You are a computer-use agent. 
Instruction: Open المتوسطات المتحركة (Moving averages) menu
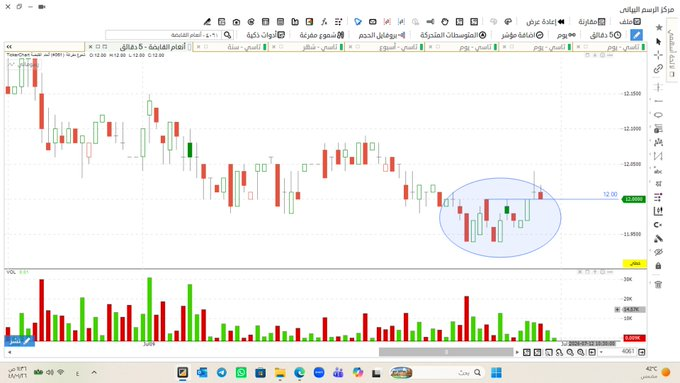click(x=453, y=35)
